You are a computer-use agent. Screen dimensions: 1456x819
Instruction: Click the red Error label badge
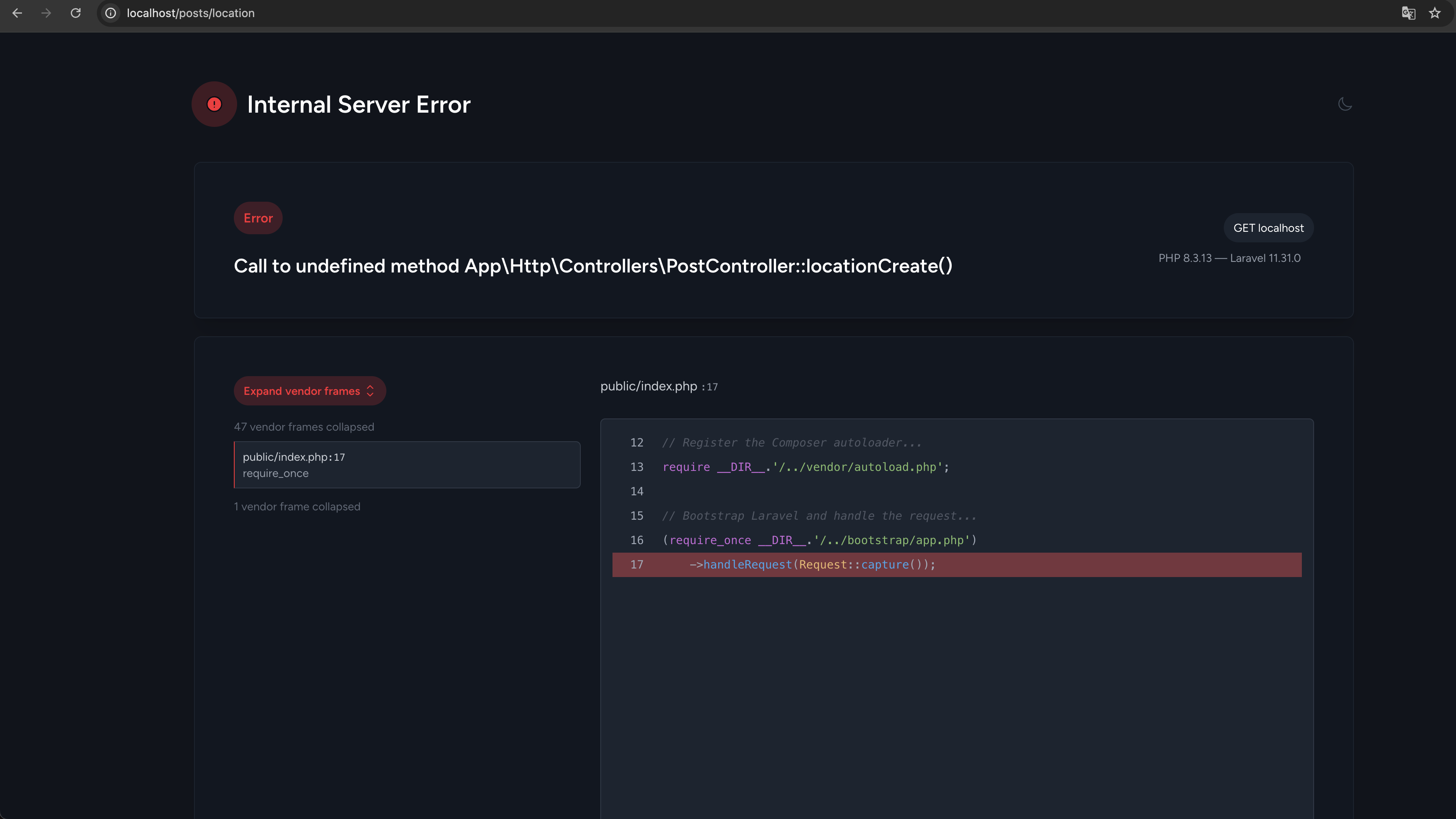click(258, 218)
